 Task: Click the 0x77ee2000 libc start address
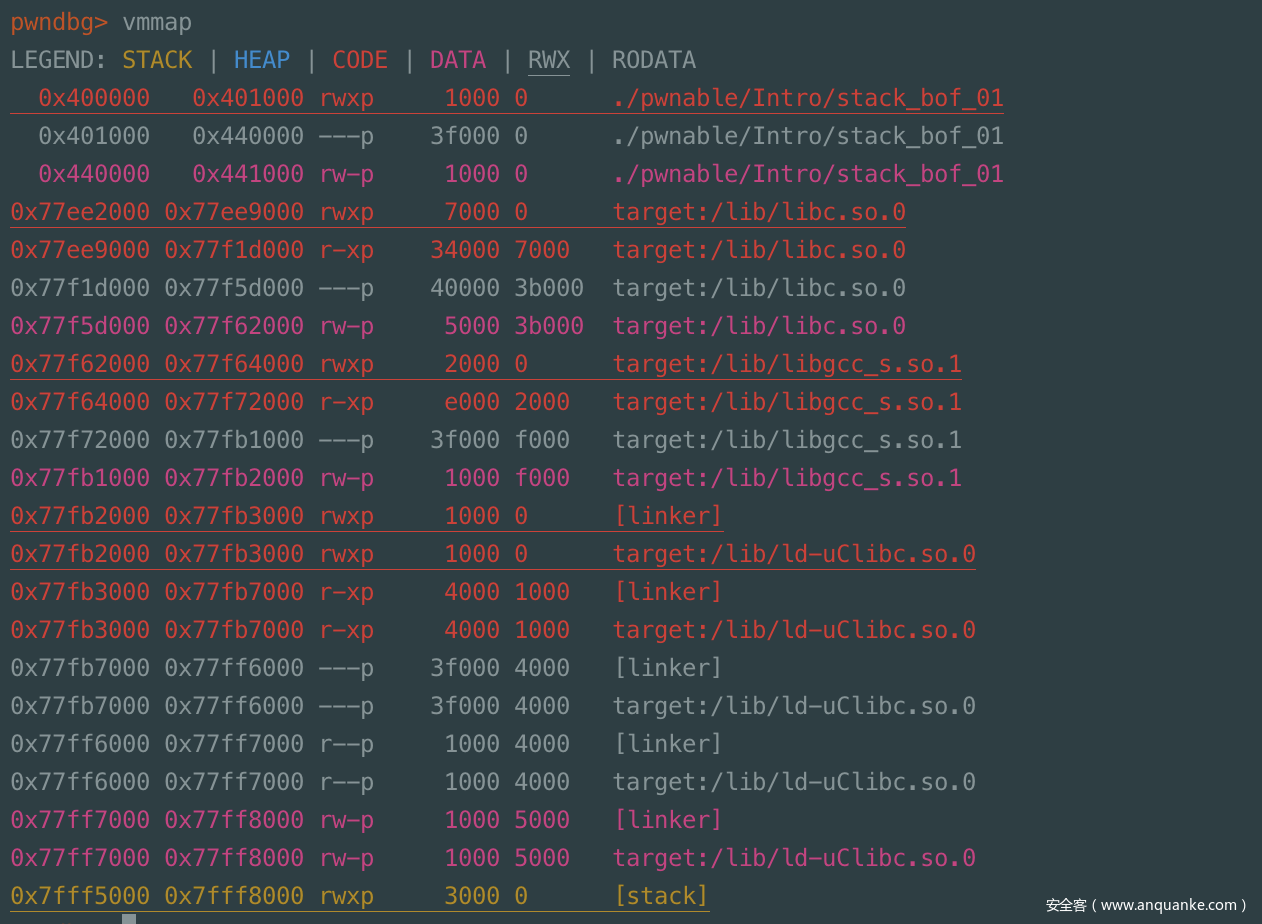80,212
